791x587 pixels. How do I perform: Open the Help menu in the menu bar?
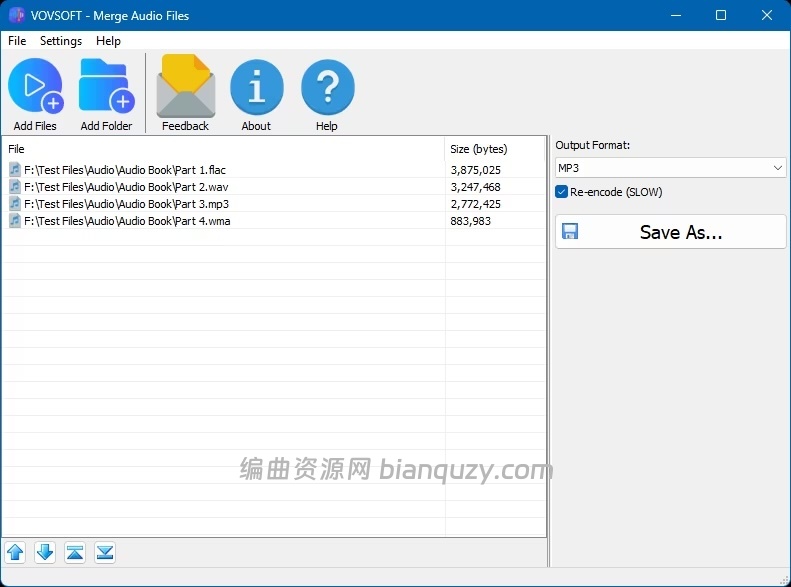tap(108, 41)
